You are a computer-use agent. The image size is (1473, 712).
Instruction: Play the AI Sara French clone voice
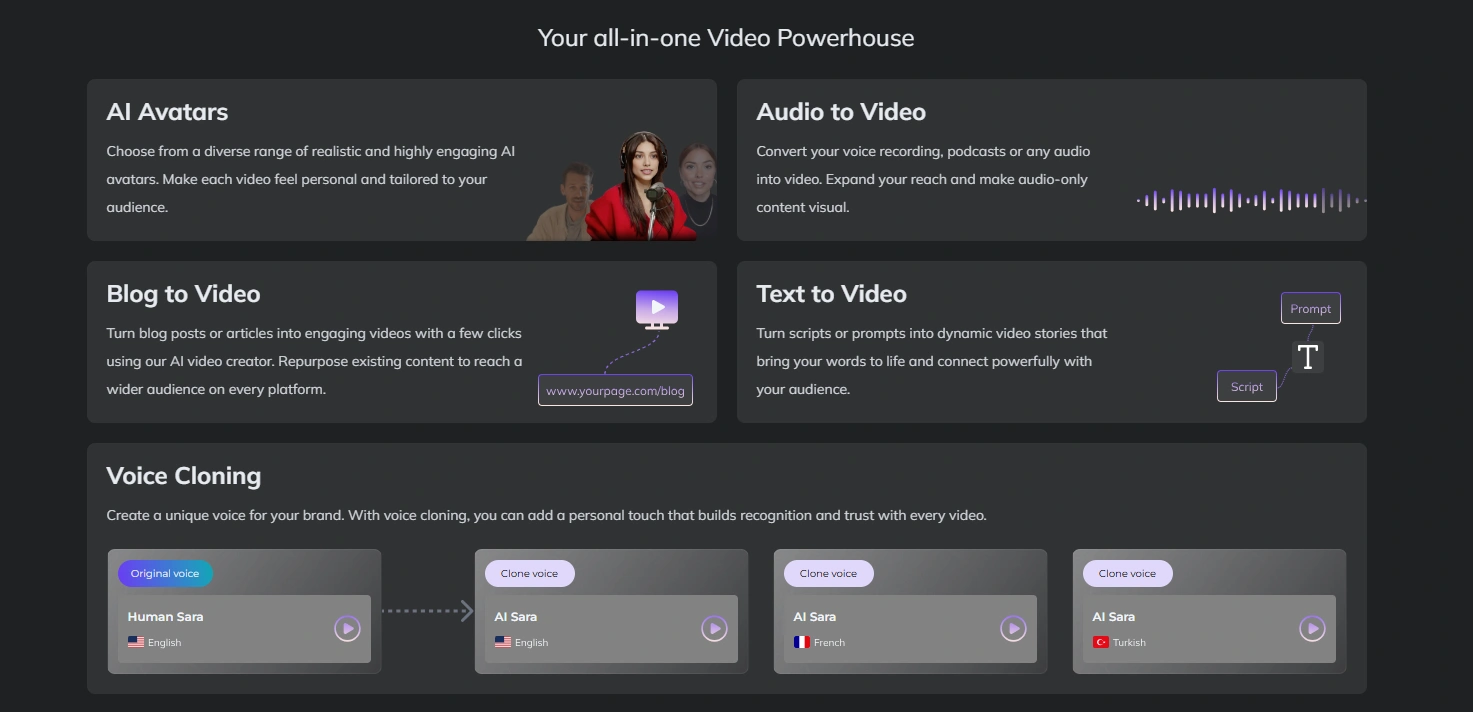click(x=1013, y=629)
